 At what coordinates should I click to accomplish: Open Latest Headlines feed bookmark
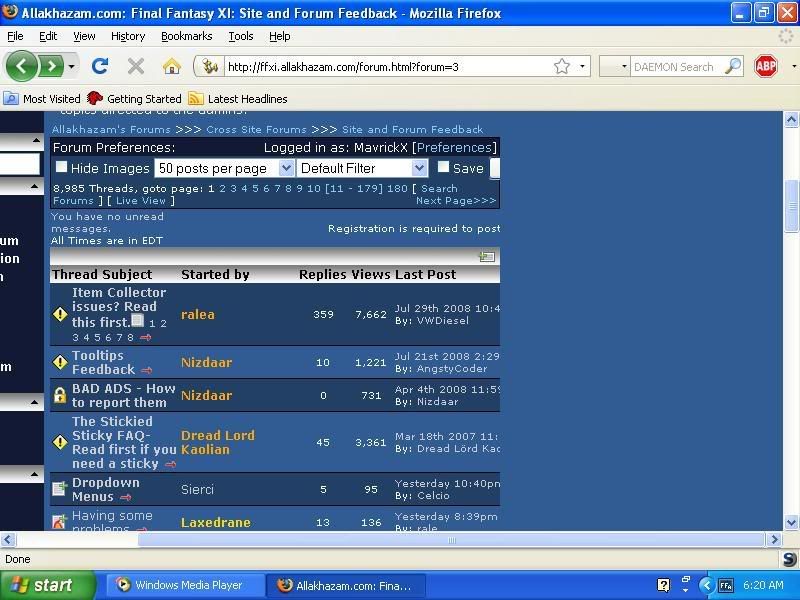(x=238, y=98)
